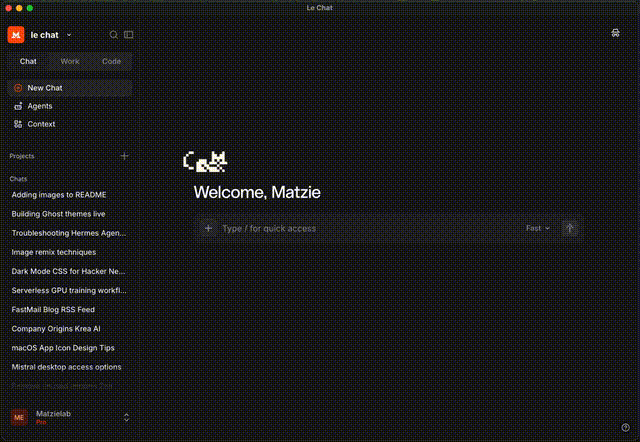Open chat 'Mistral desktop access options'
Viewport: 640px width, 442px height.
pyautogui.click(x=69, y=367)
